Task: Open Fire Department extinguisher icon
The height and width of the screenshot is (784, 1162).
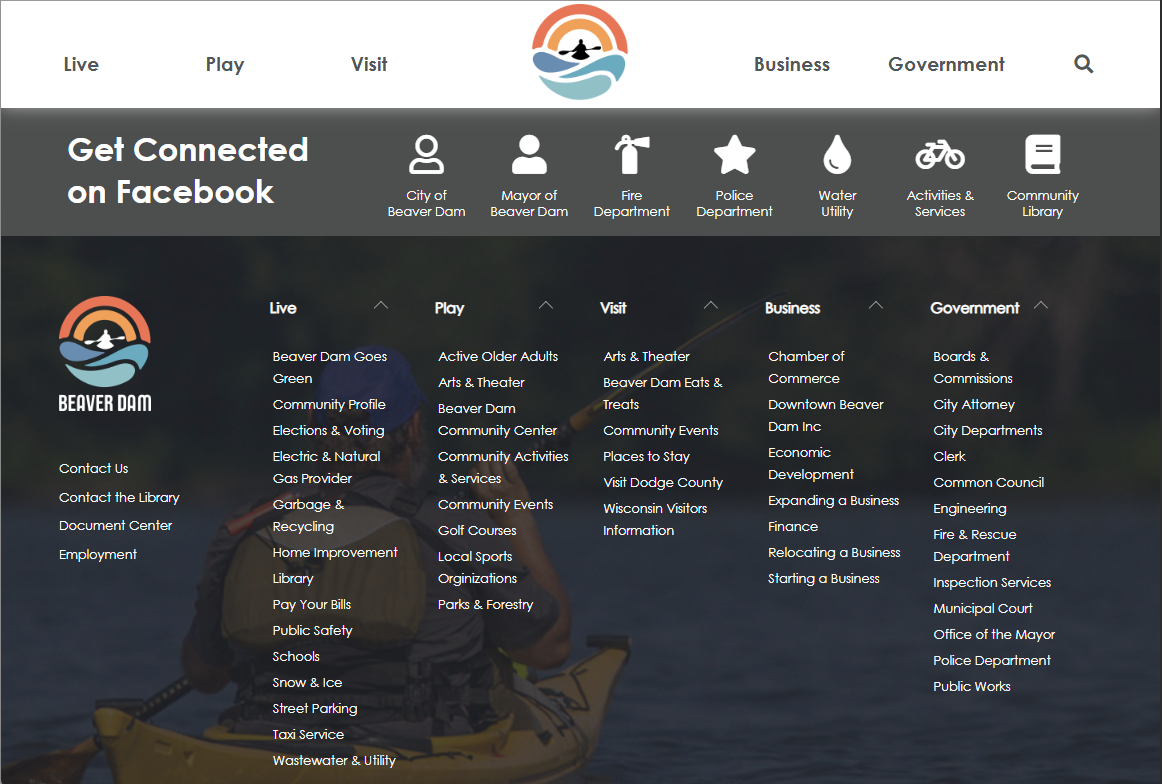Action: tap(631, 154)
